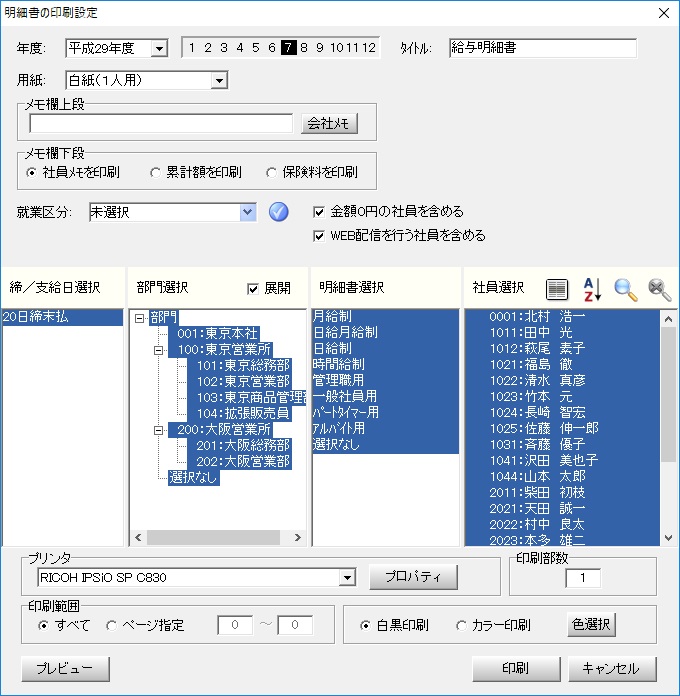Click the clear search icon with X

(660, 290)
